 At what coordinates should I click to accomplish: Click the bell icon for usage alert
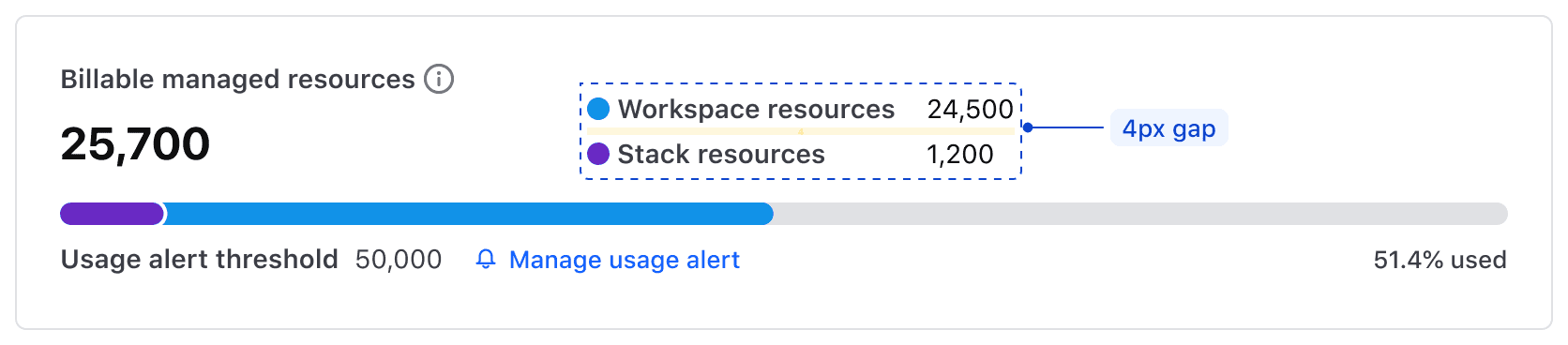click(486, 259)
